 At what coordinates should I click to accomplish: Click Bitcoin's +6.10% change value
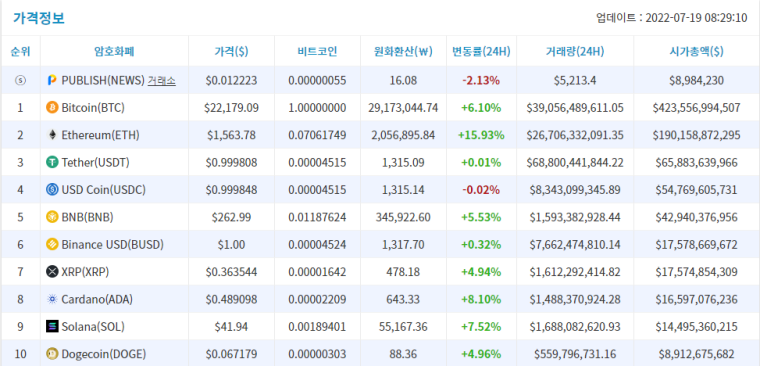click(481, 108)
